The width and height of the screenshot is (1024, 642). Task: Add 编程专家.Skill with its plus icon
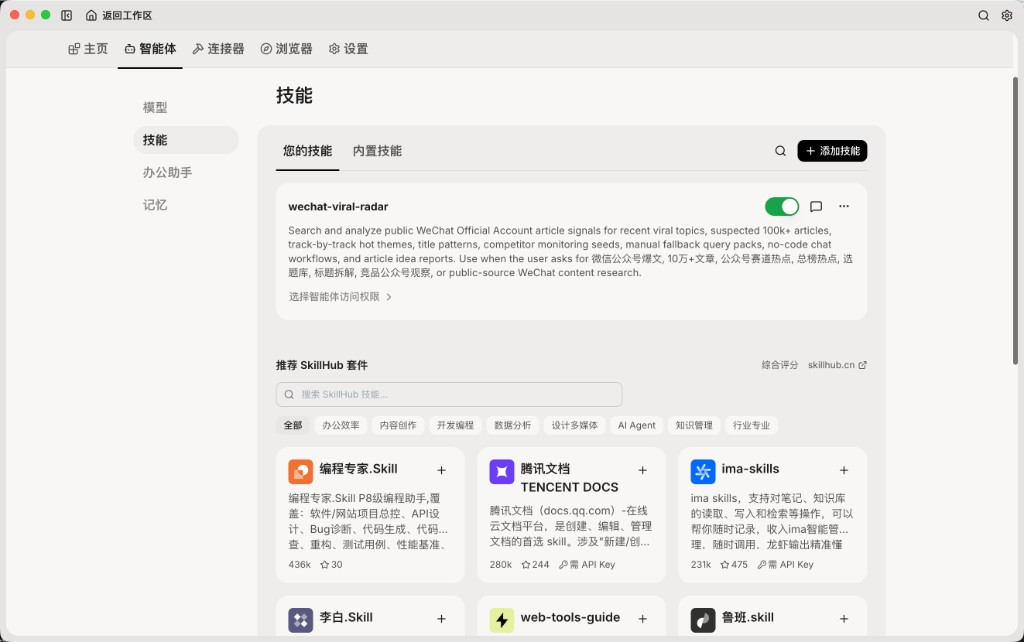pyautogui.click(x=441, y=470)
